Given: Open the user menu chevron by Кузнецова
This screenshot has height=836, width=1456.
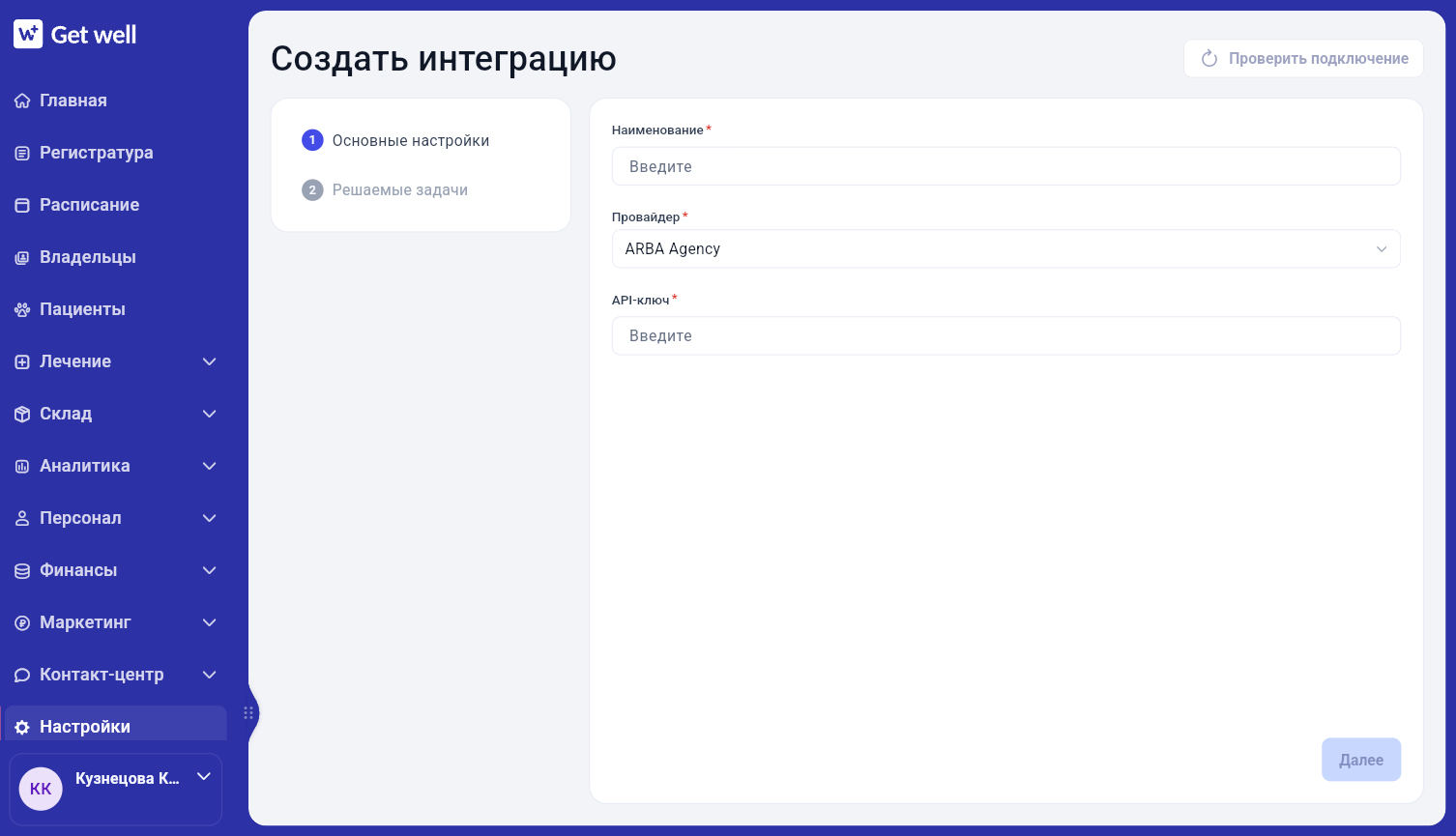Looking at the screenshot, I should pyautogui.click(x=204, y=776).
